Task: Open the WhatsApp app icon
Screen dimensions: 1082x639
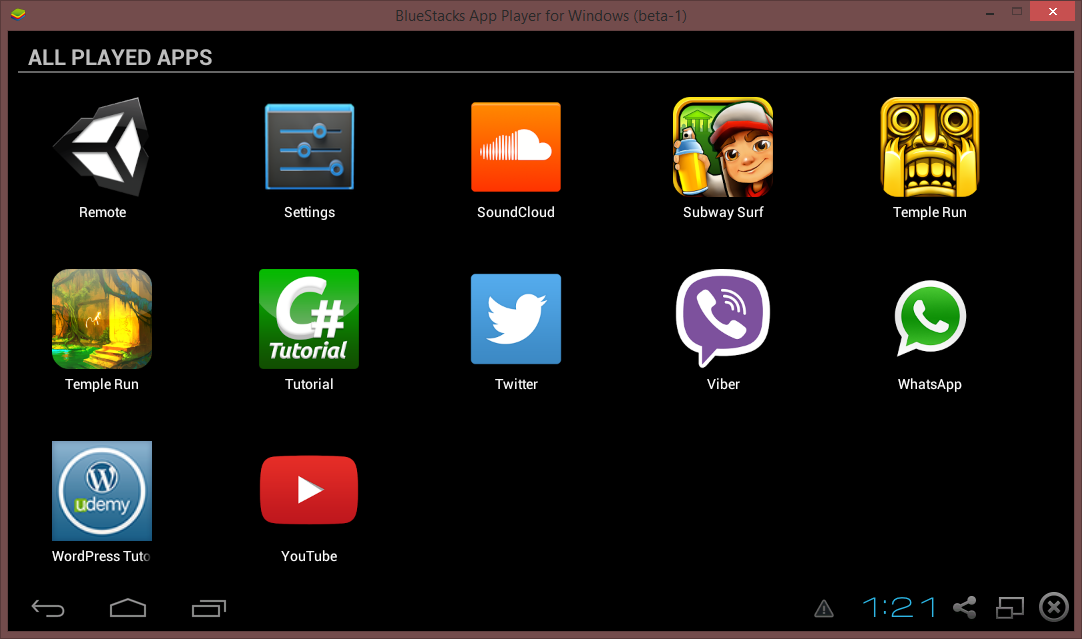Action: 929,318
